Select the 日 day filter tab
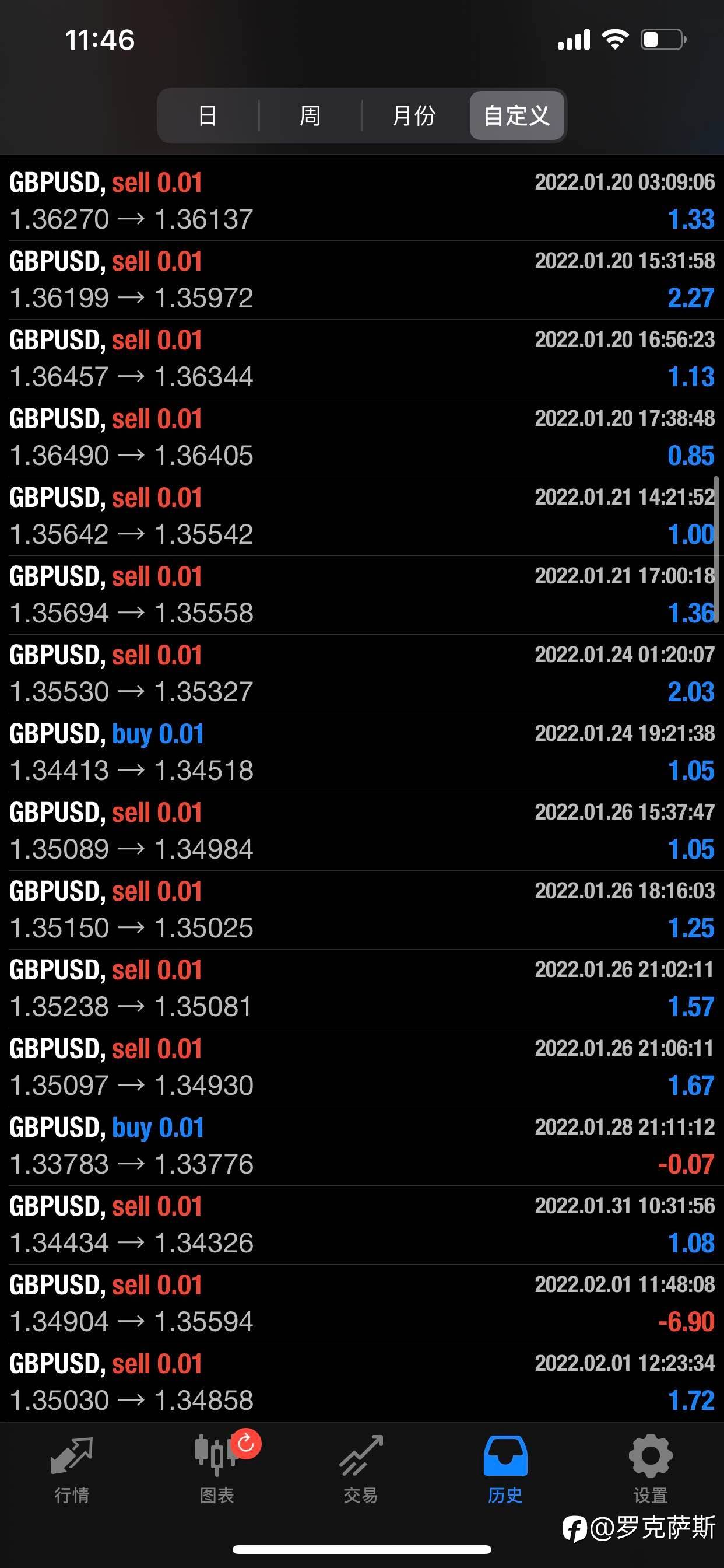 [208, 116]
